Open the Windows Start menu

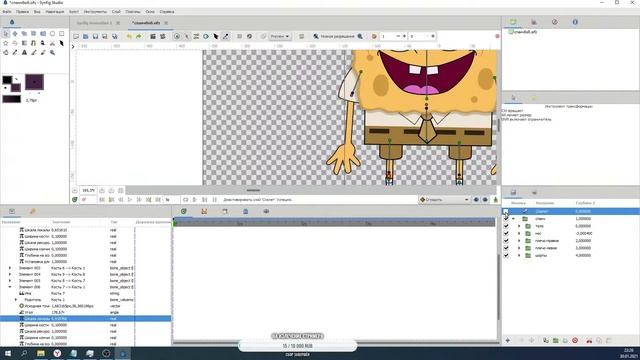tap(8, 353)
